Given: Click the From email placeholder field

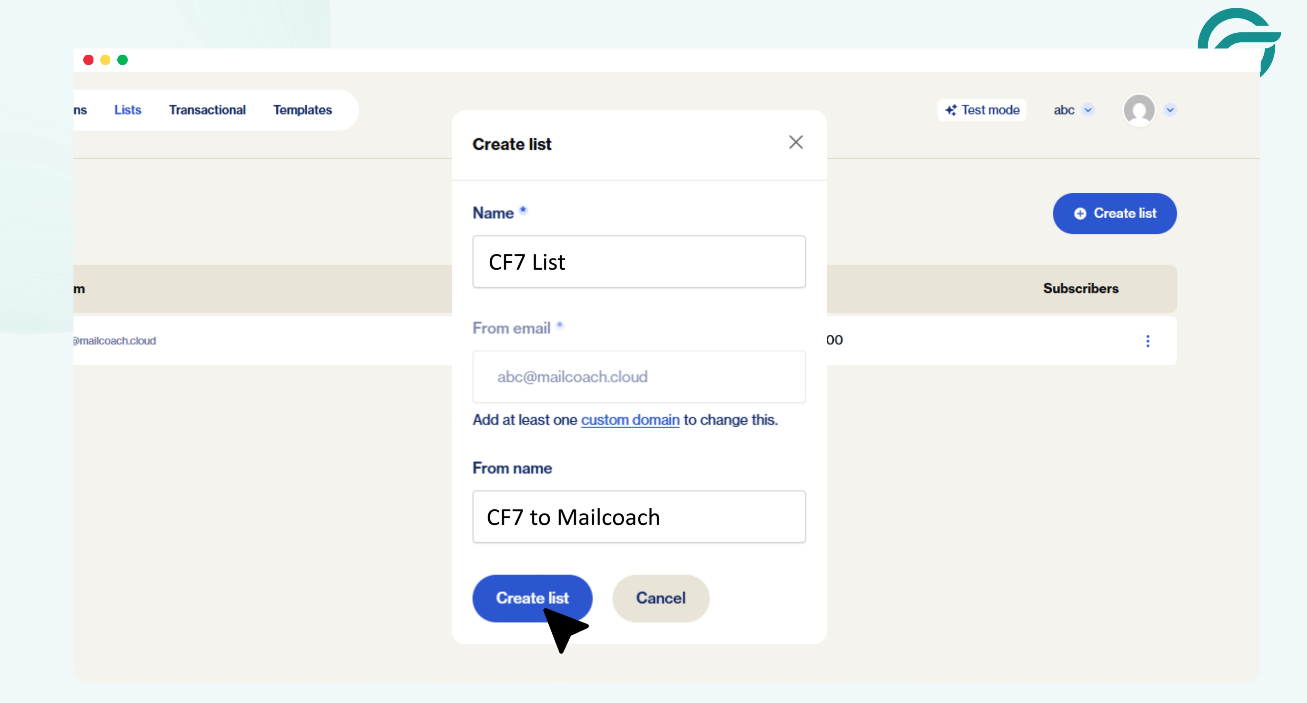Looking at the screenshot, I should 639,377.
